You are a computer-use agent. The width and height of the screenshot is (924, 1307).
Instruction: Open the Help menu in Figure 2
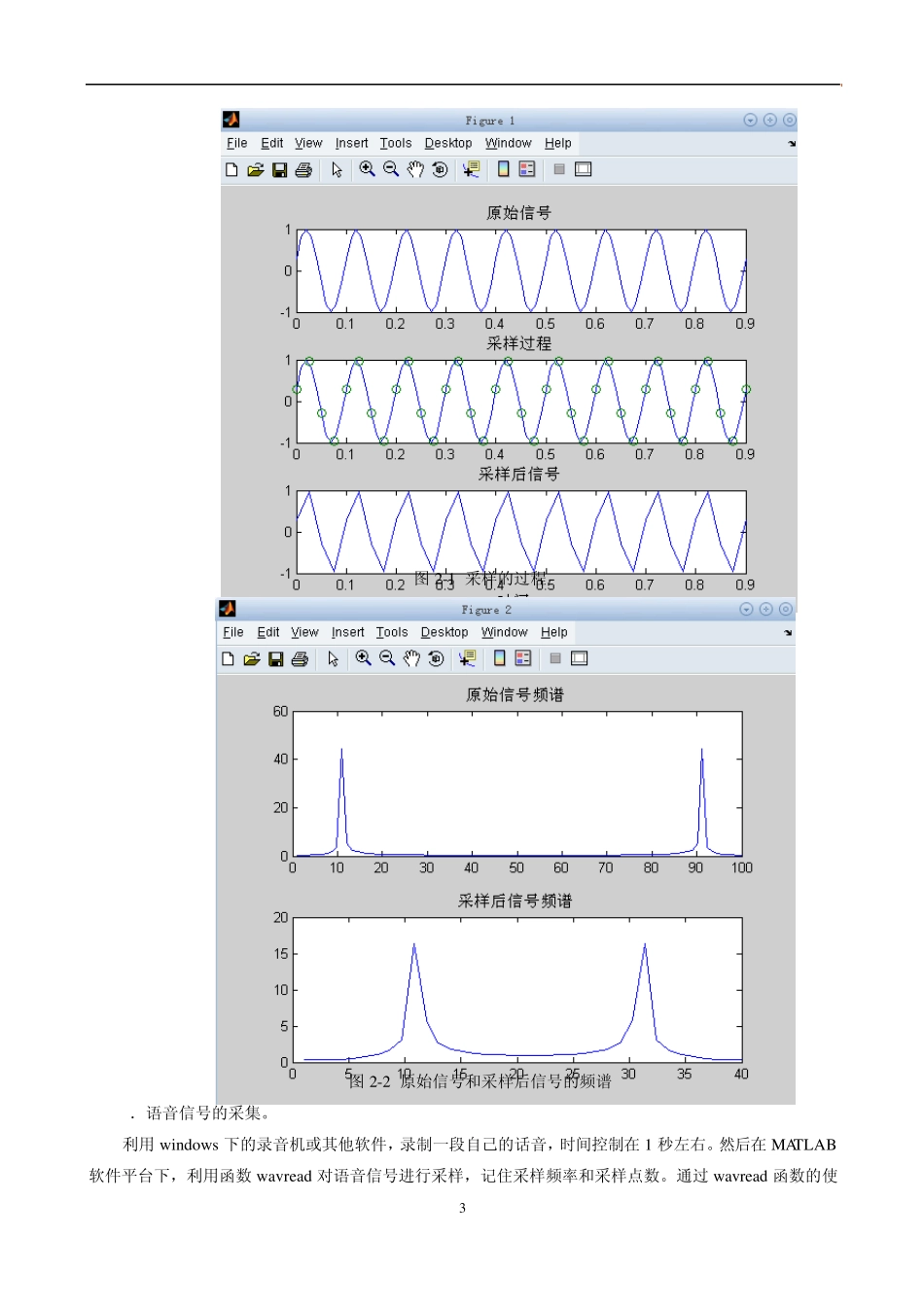[554, 632]
